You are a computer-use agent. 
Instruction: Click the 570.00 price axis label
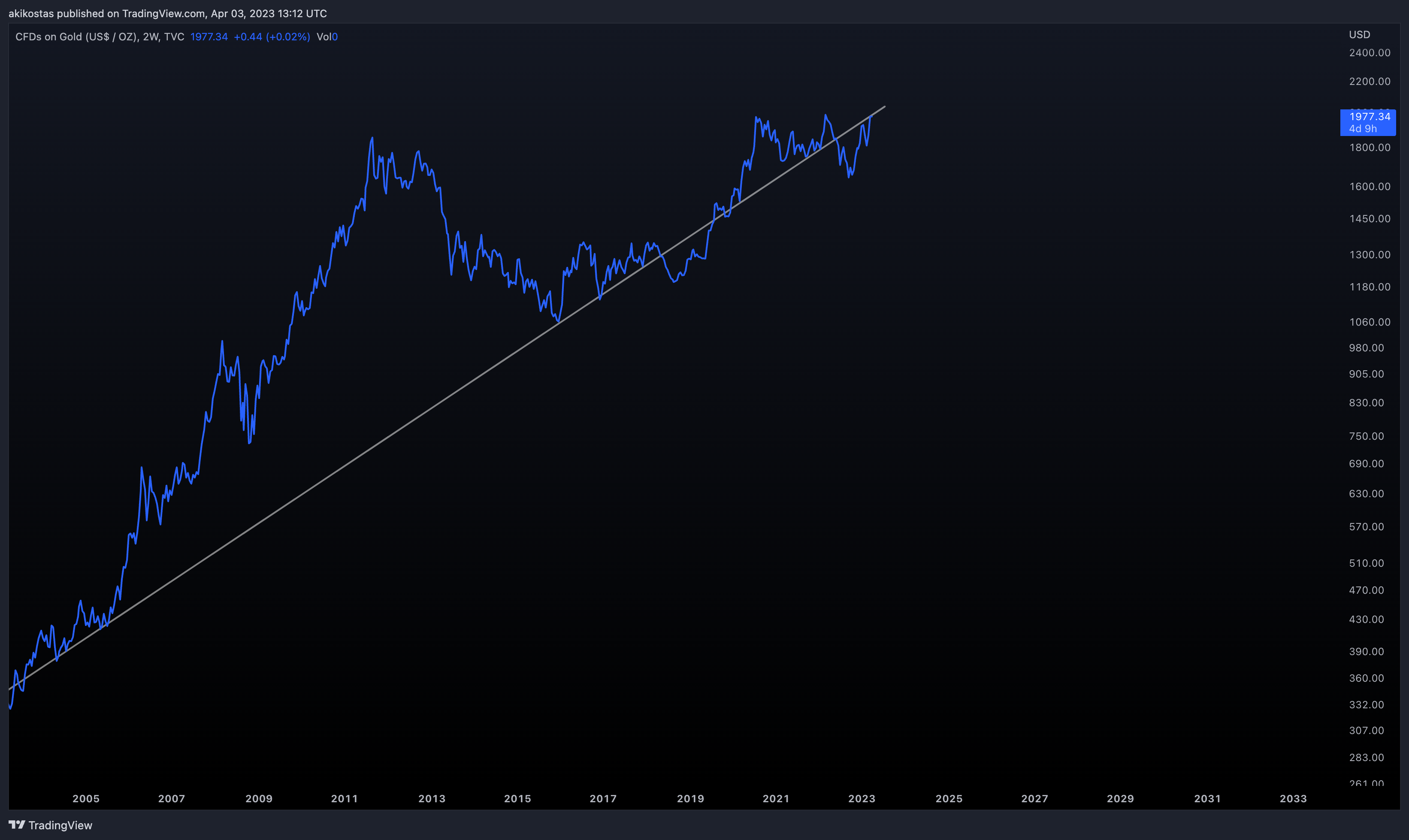click(1366, 527)
